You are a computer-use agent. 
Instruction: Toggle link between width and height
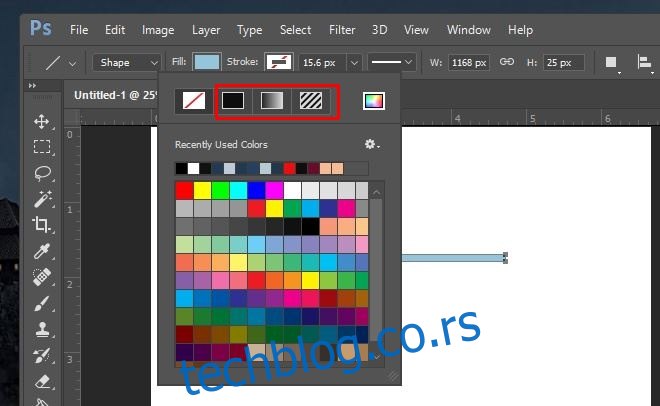pyautogui.click(x=507, y=62)
